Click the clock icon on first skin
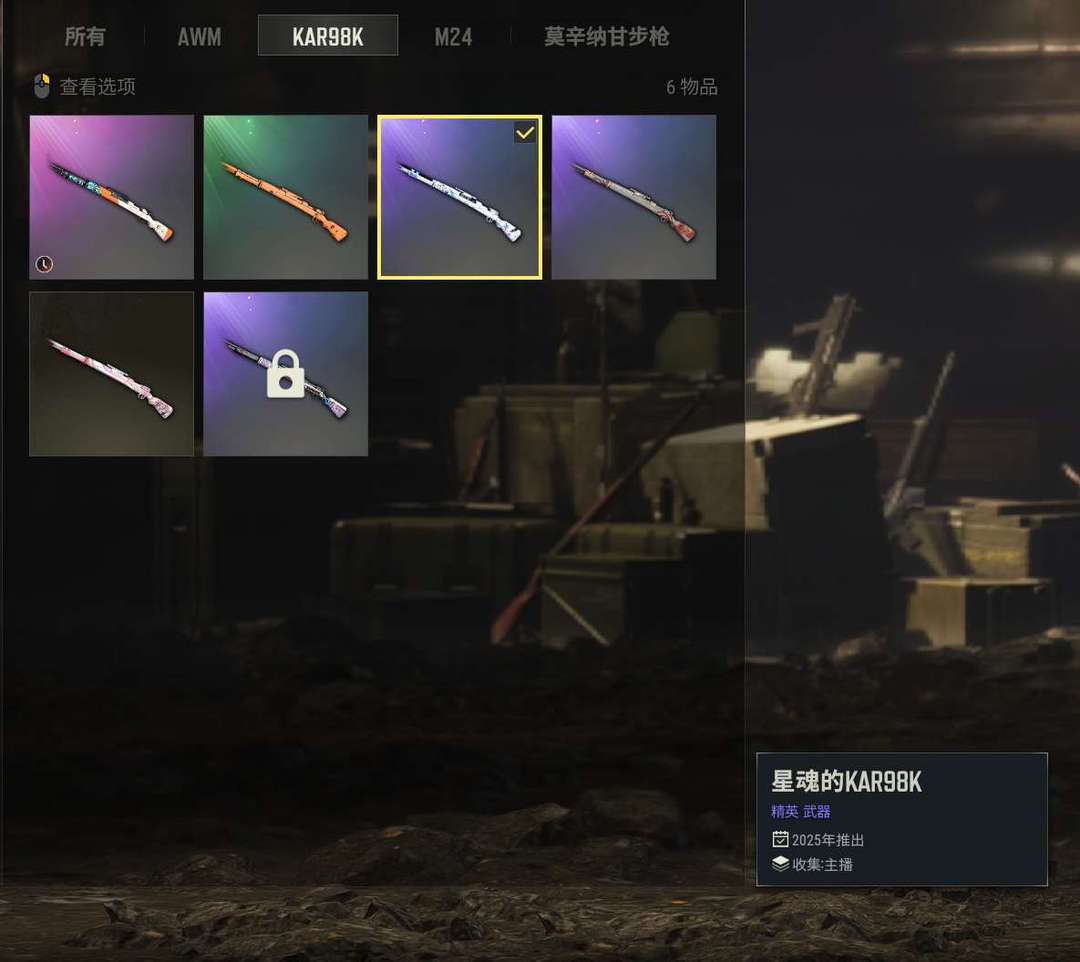Screen dimensions: 1080x962 tap(44, 264)
